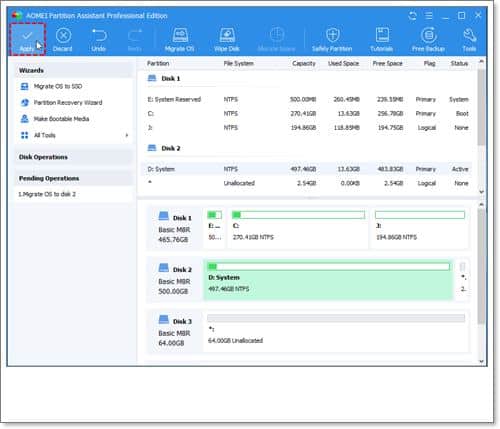The image size is (500, 429).
Task: Select E: System Reserved partition row
Action: click(308, 99)
